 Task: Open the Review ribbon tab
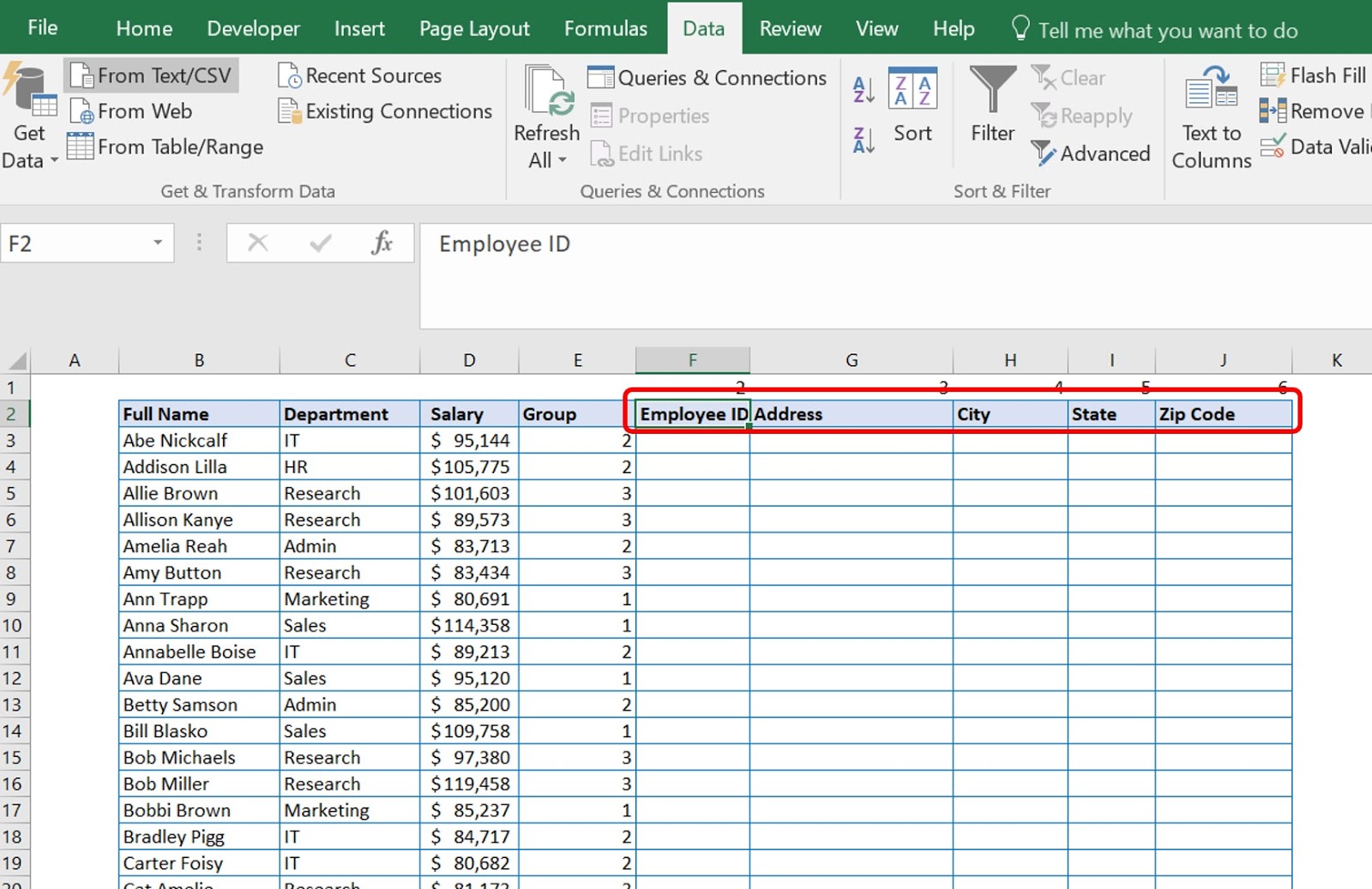pyautogui.click(x=788, y=28)
